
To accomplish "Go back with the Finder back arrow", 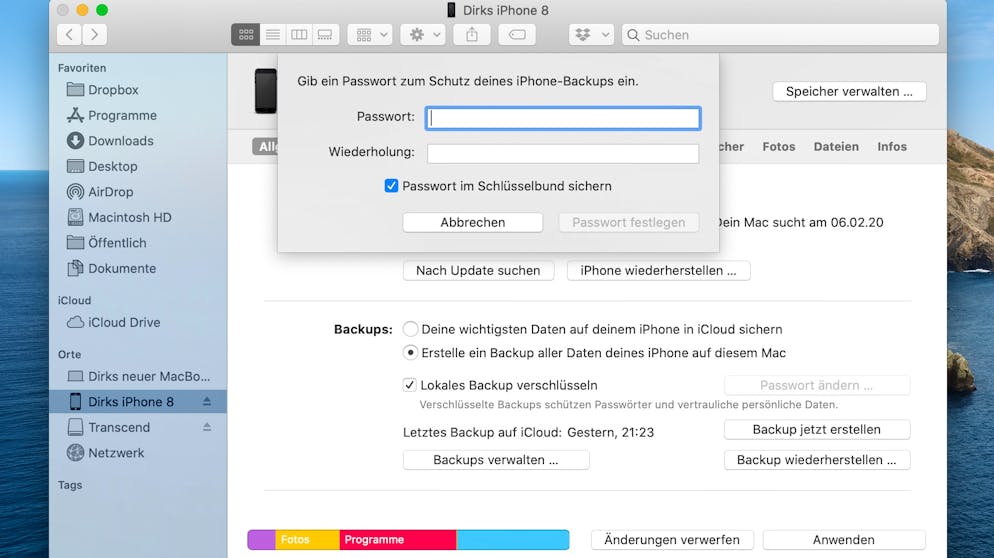I will tap(69, 34).
